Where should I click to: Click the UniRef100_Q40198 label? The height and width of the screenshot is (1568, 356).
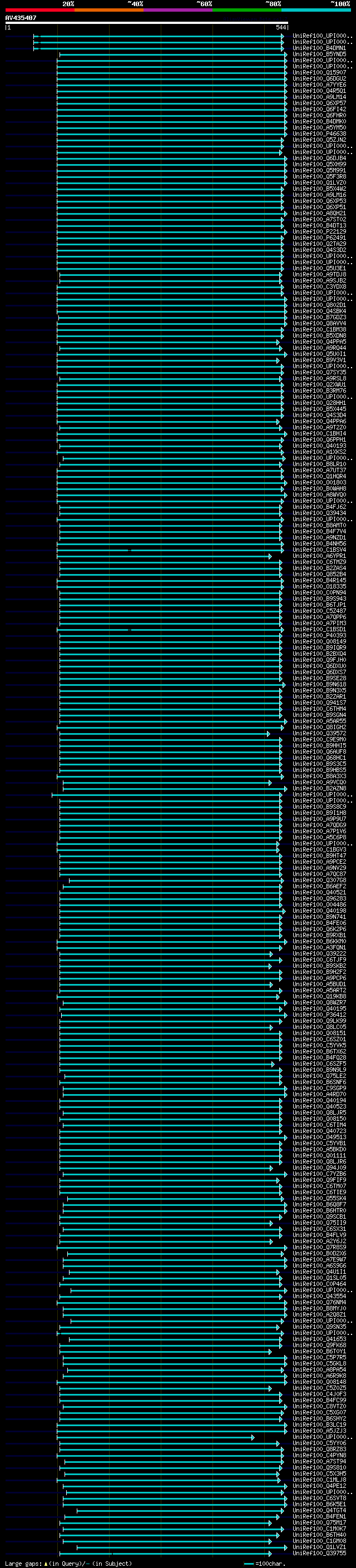point(319,911)
